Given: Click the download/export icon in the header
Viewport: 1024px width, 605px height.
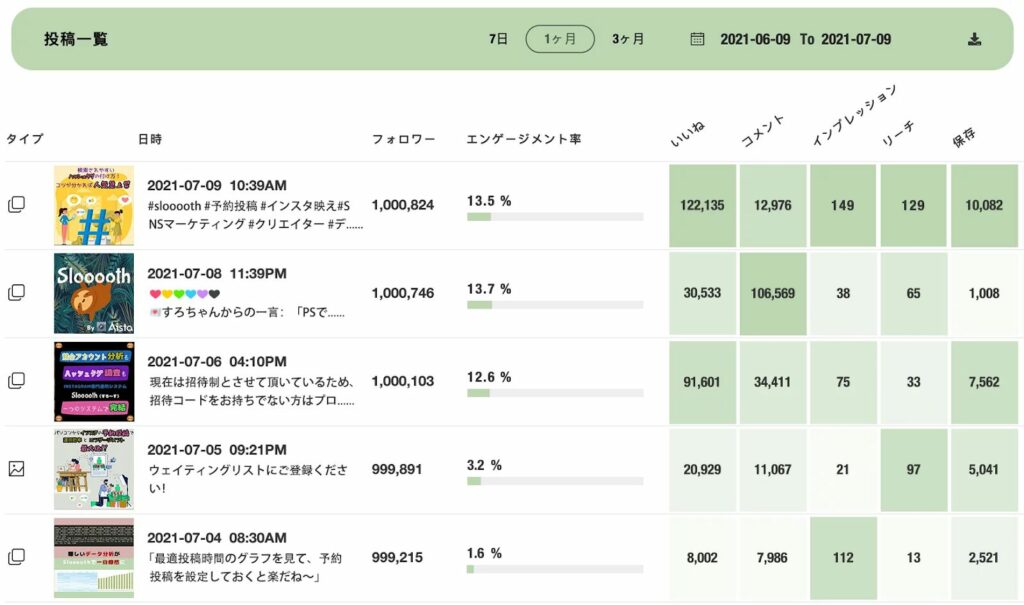Looking at the screenshot, I should (973, 39).
